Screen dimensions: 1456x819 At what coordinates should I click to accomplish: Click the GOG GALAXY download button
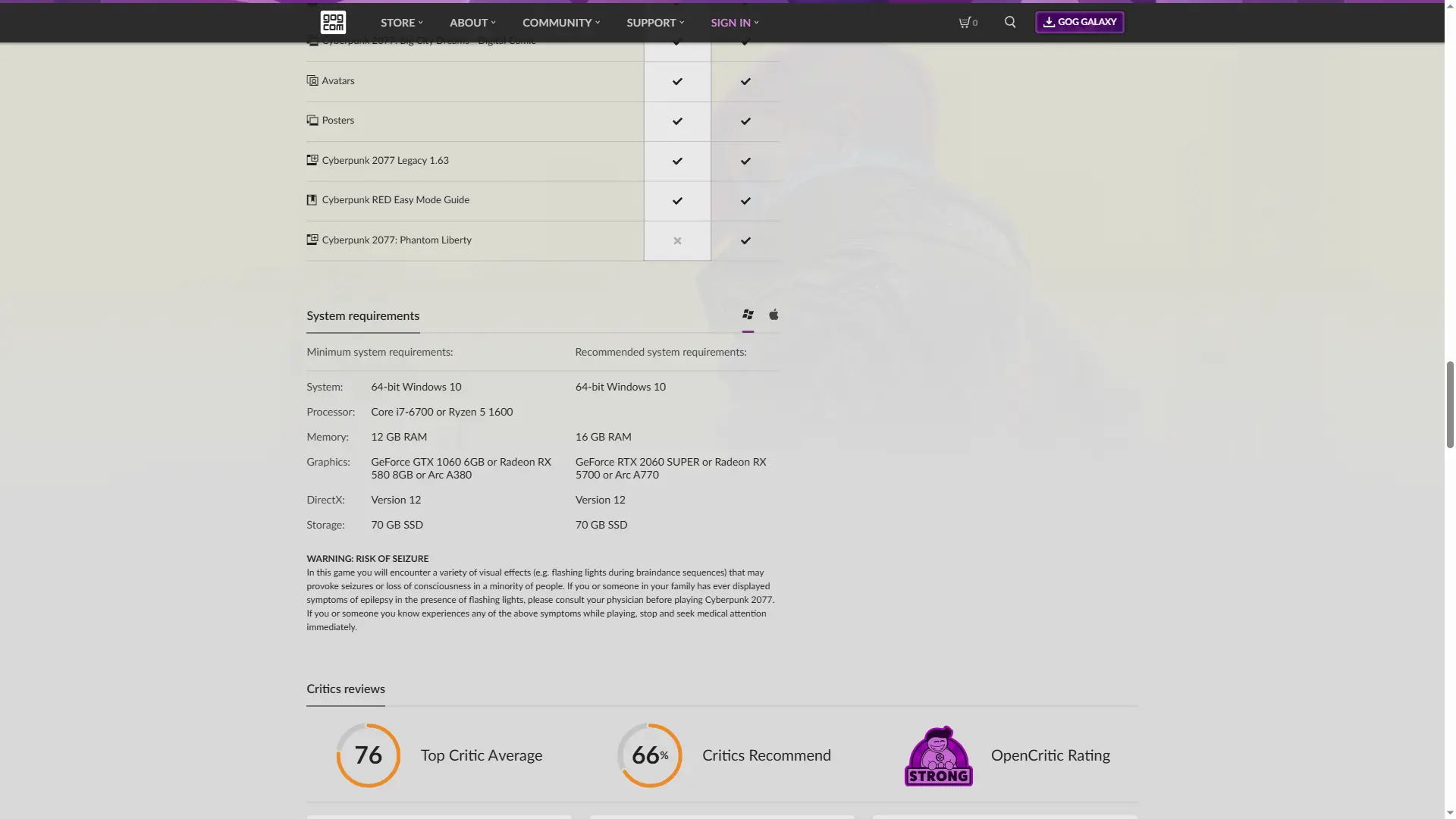click(x=1079, y=22)
